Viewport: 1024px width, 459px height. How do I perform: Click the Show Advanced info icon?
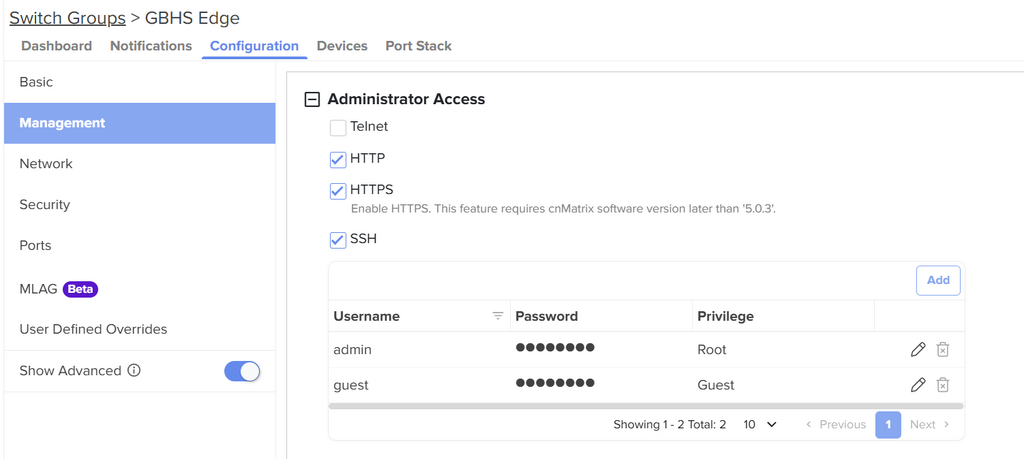[134, 371]
